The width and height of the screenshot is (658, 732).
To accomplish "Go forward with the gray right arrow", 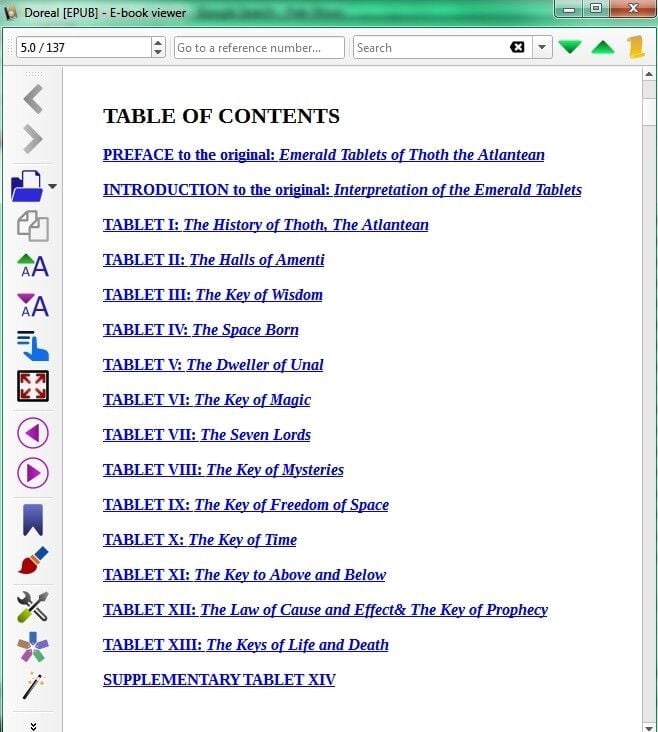I will (33, 139).
